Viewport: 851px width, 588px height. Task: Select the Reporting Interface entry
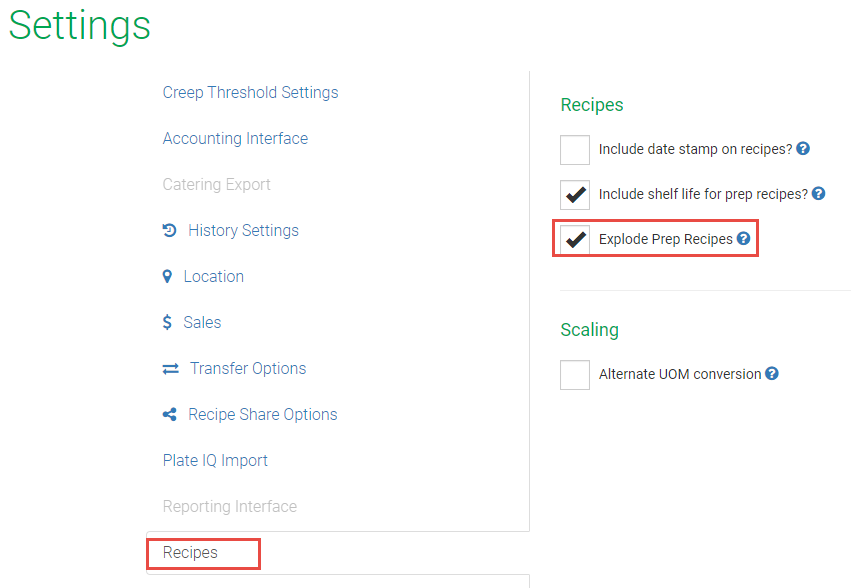[229, 506]
